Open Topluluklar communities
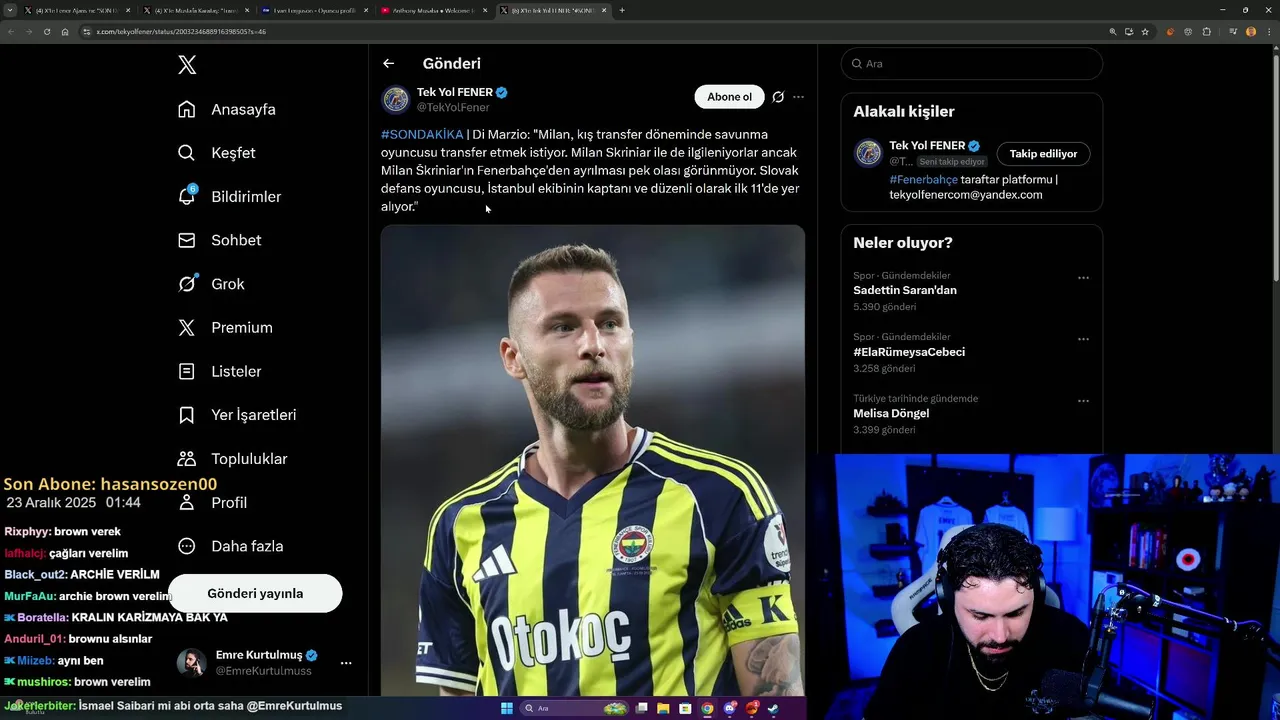This screenshot has width=1280, height=720. click(x=232, y=459)
